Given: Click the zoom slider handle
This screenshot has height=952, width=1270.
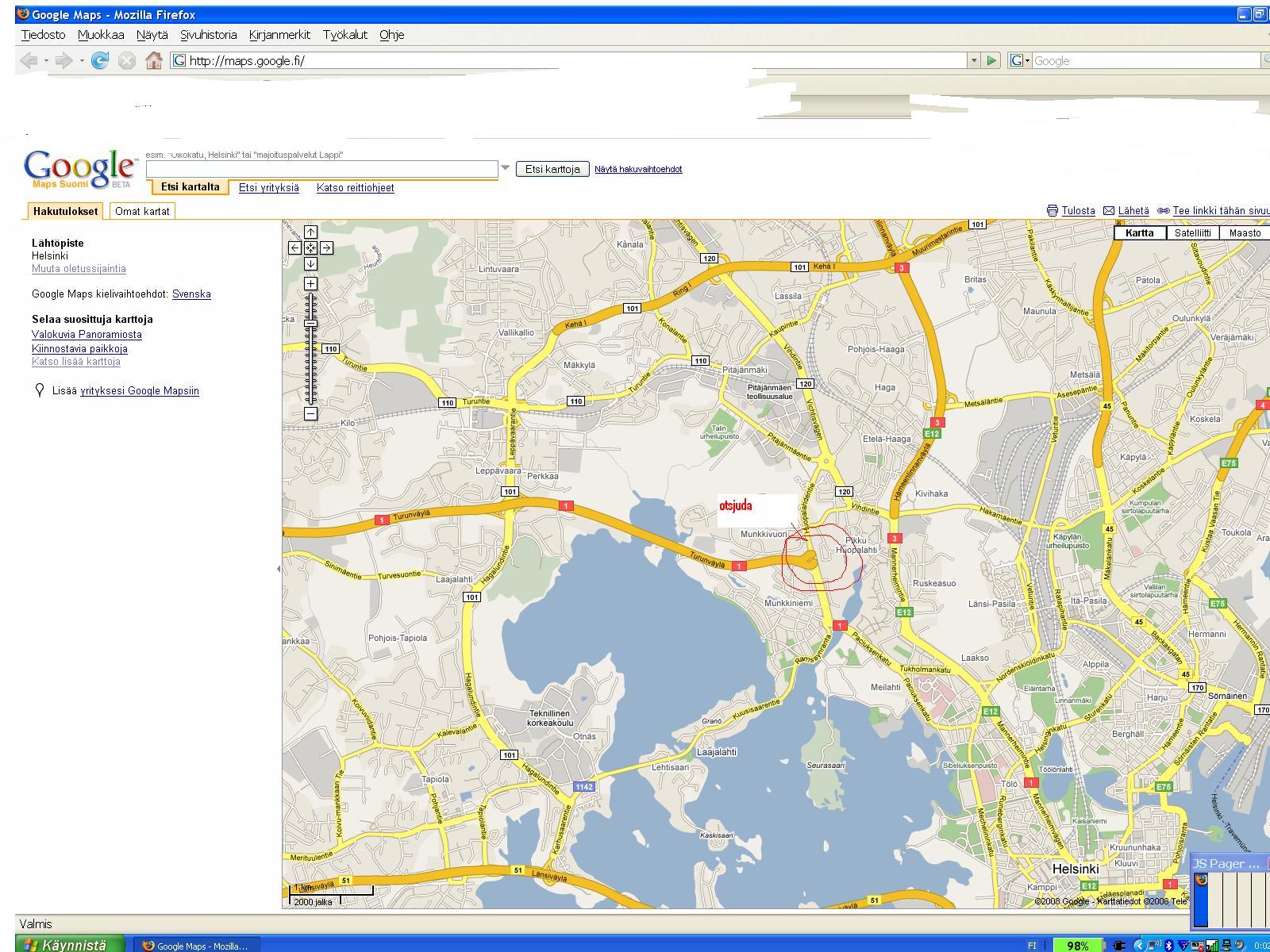Looking at the screenshot, I should (x=310, y=323).
